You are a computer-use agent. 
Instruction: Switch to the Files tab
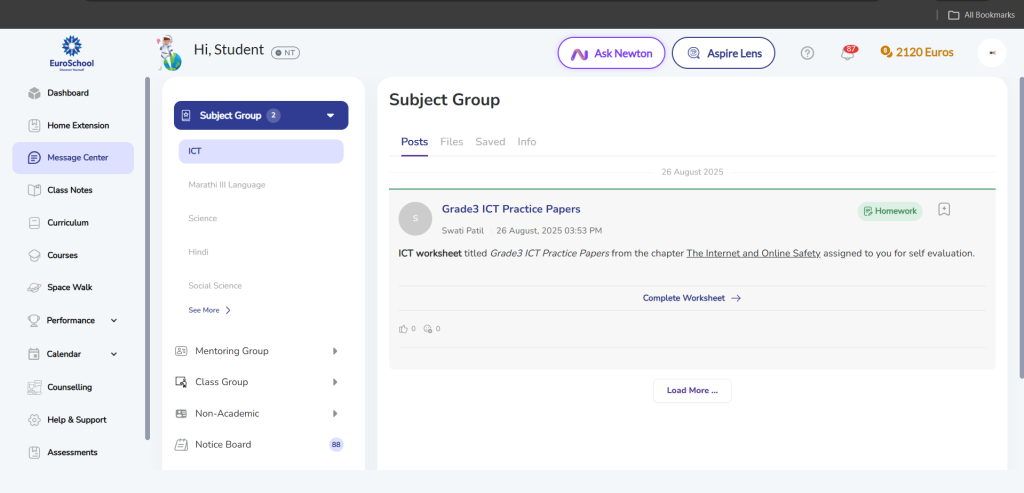point(451,142)
